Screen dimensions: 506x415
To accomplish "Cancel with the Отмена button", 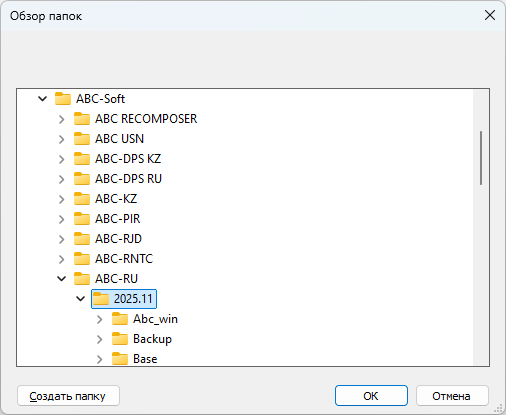I will click(452, 396).
